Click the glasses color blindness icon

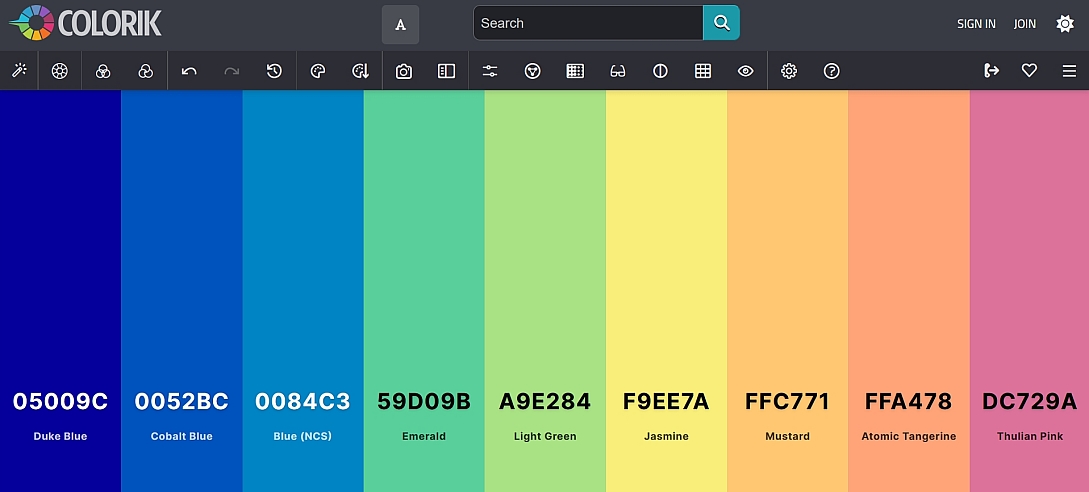coord(617,71)
